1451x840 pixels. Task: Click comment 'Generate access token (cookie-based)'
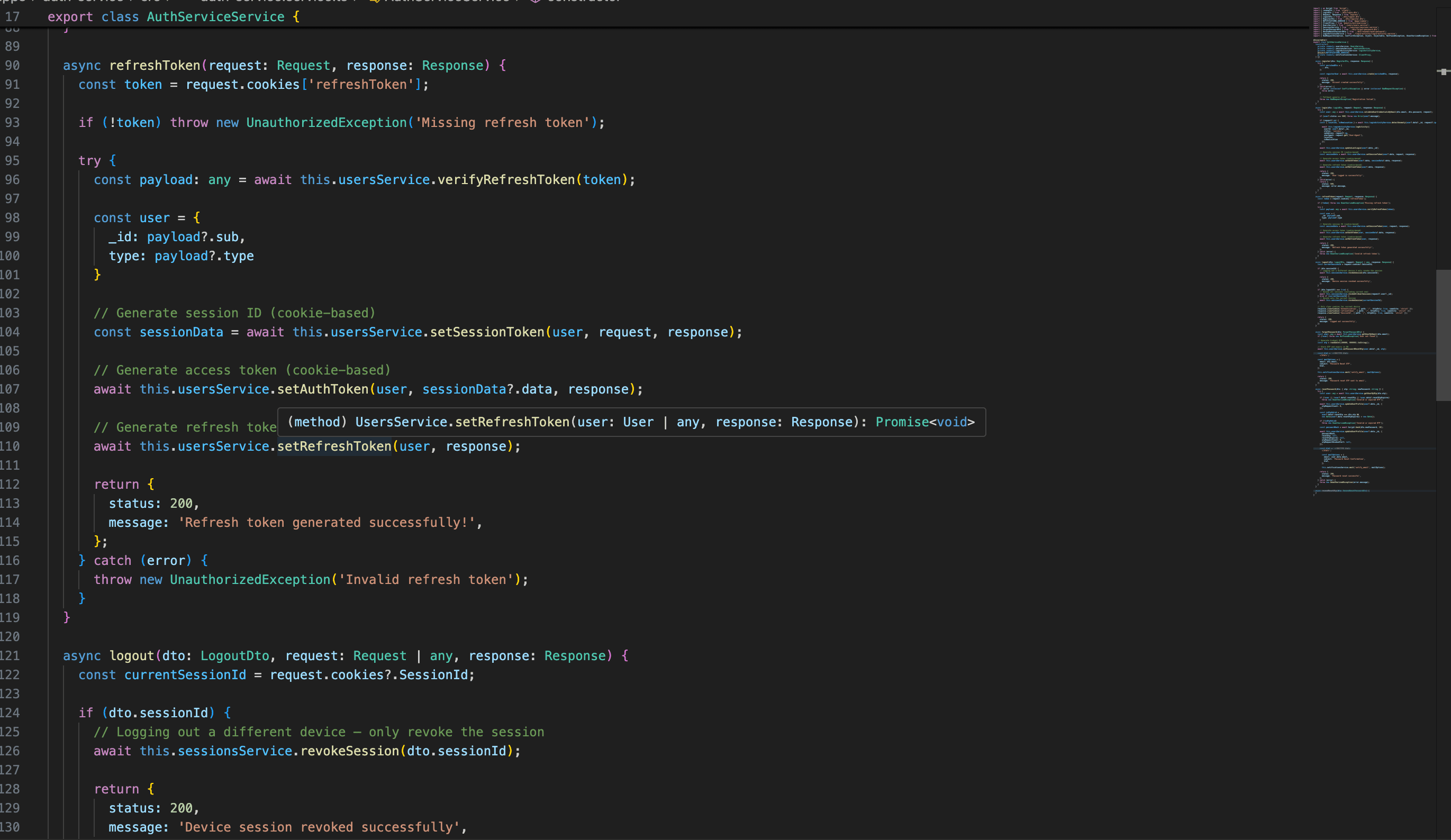pyautogui.click(x=242, y=370)
